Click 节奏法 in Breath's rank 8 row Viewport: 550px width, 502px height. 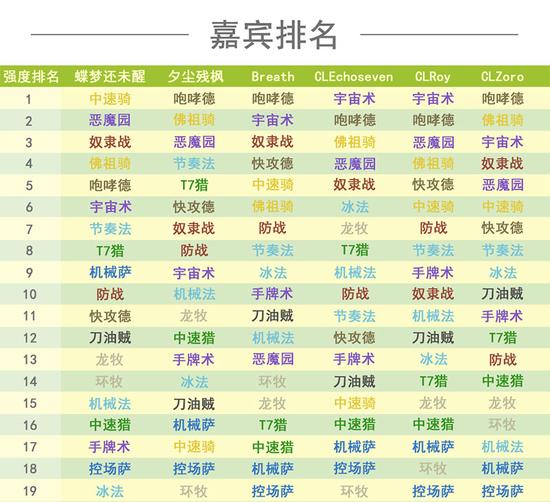pyautogui.click(x=273, y=250)
